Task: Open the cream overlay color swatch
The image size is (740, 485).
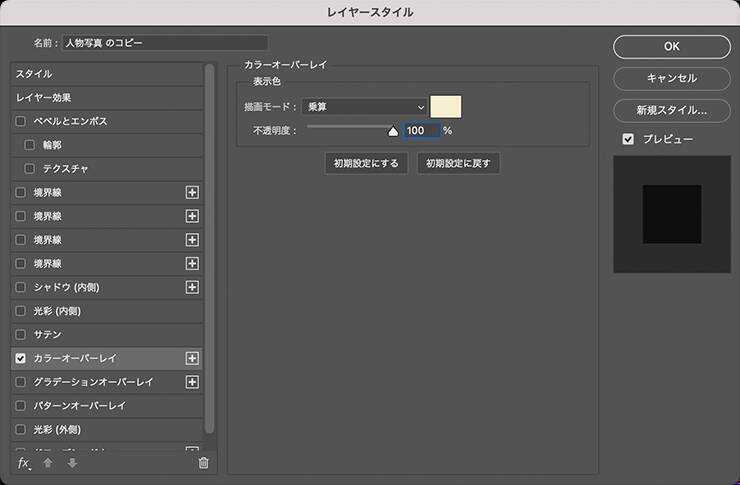Action: pyautogui.click(x=445, y=107)
